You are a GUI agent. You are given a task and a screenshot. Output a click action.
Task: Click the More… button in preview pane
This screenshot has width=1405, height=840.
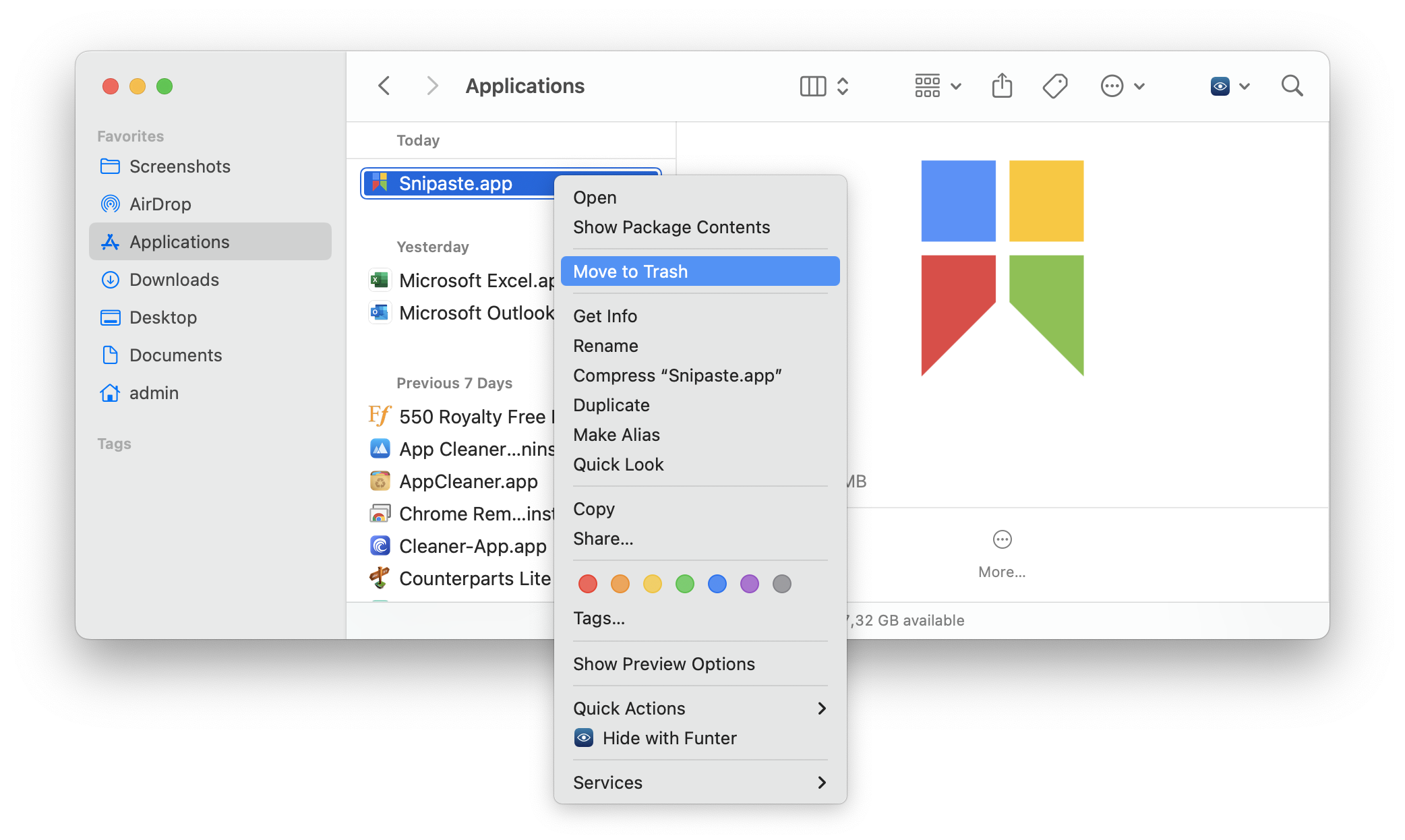[x=1002, y=555]
